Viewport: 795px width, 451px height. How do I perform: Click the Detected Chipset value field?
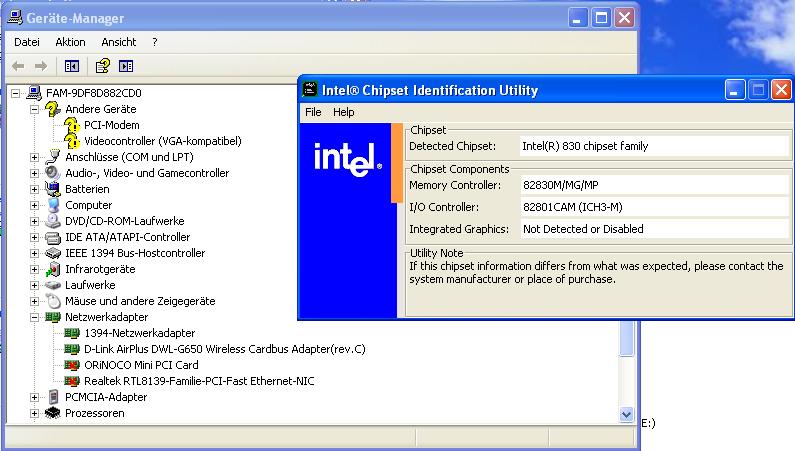pyautogui.click(x=654, y=146)
